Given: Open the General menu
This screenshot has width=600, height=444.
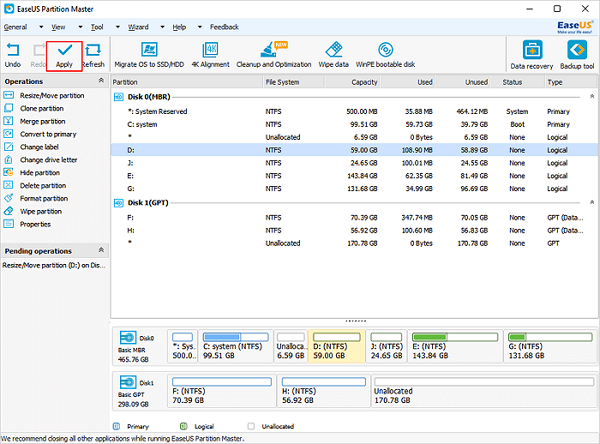Looking at the screenshot, I should point(15,27).
